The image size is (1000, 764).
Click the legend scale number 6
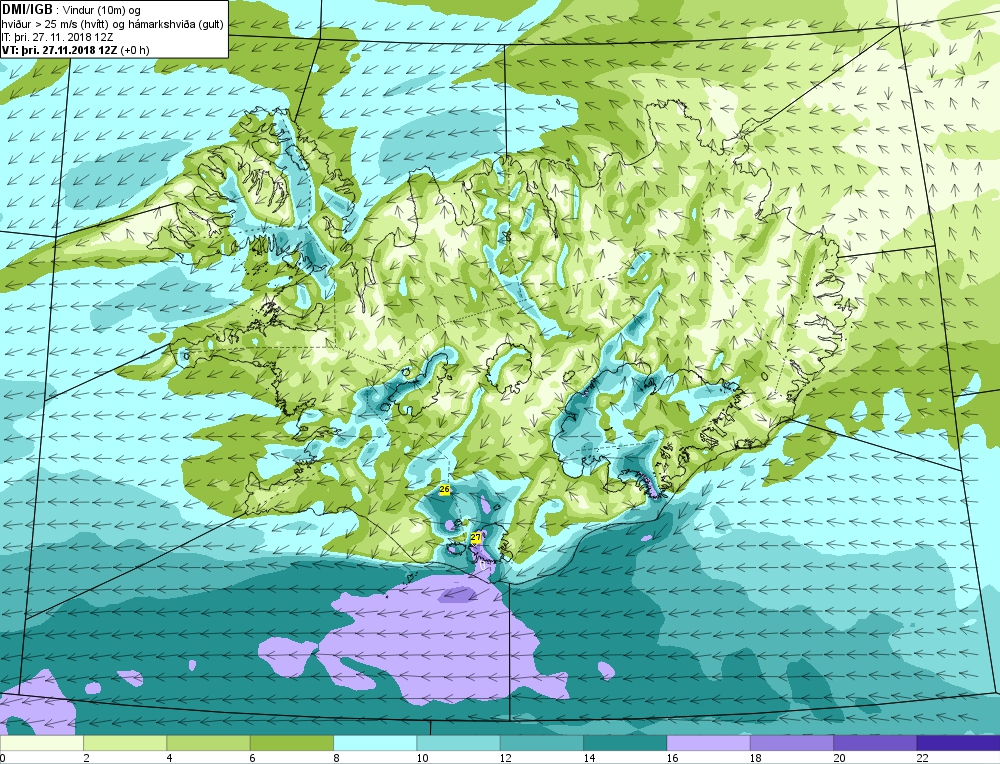(x=253, y=758)
